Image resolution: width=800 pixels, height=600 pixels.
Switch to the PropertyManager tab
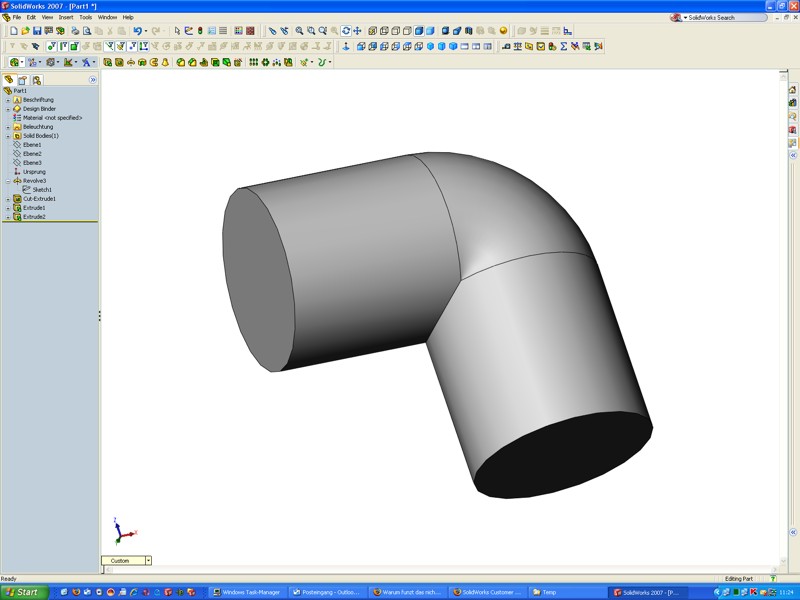click(22, 80)
